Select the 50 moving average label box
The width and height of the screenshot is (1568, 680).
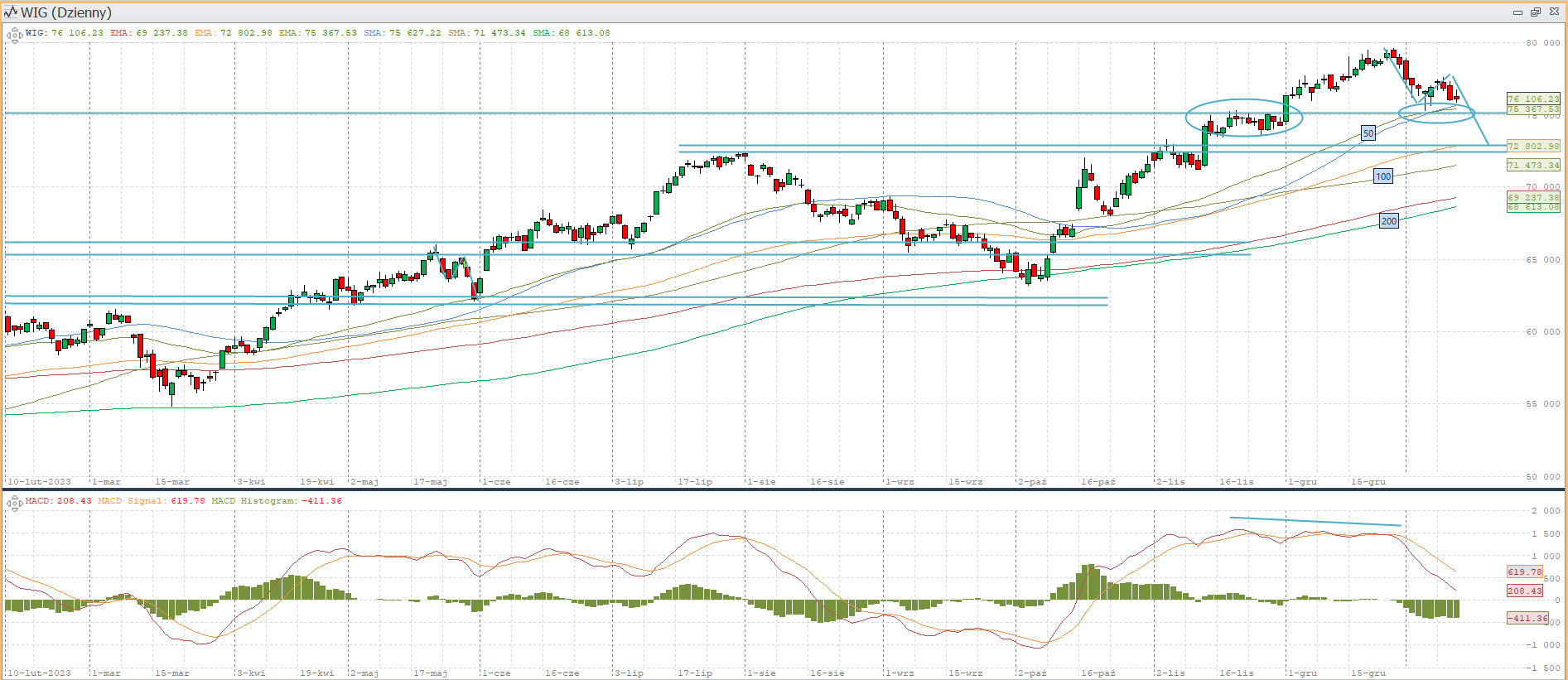(1368, 133)
